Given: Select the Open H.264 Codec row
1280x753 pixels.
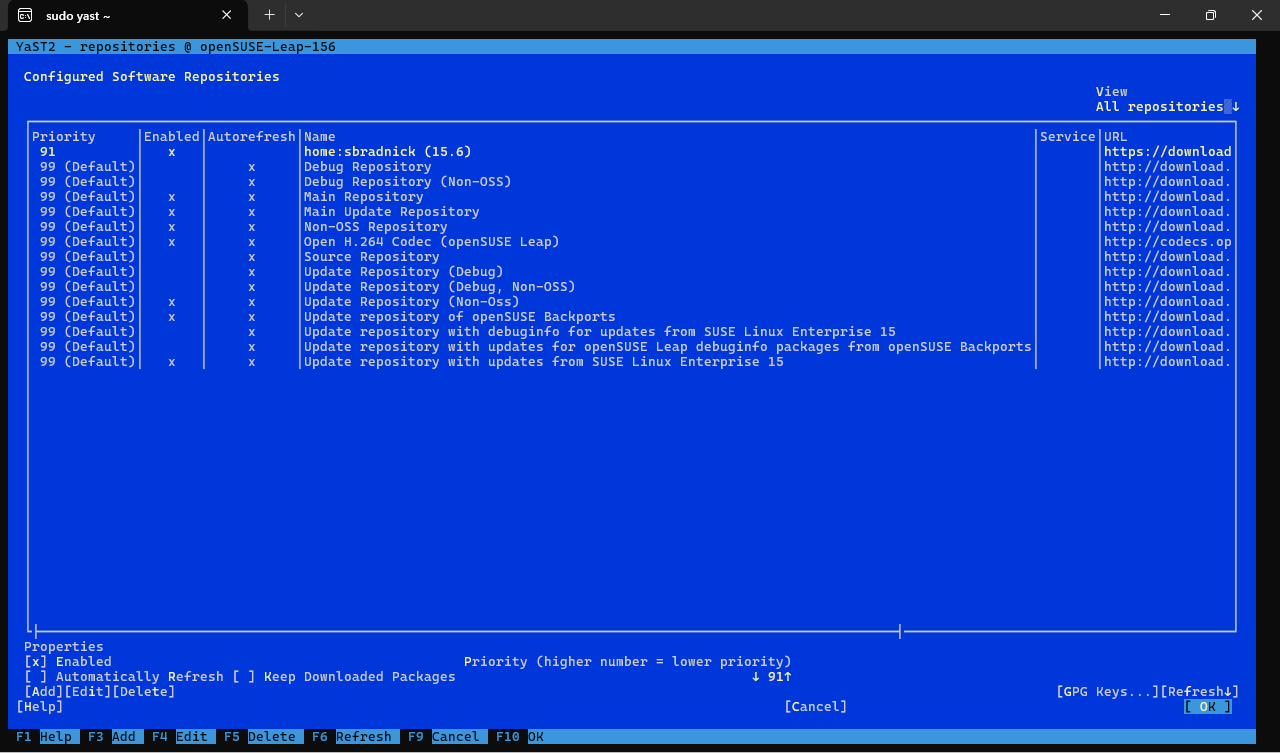Looking at the screenshot, I should 632,242.
